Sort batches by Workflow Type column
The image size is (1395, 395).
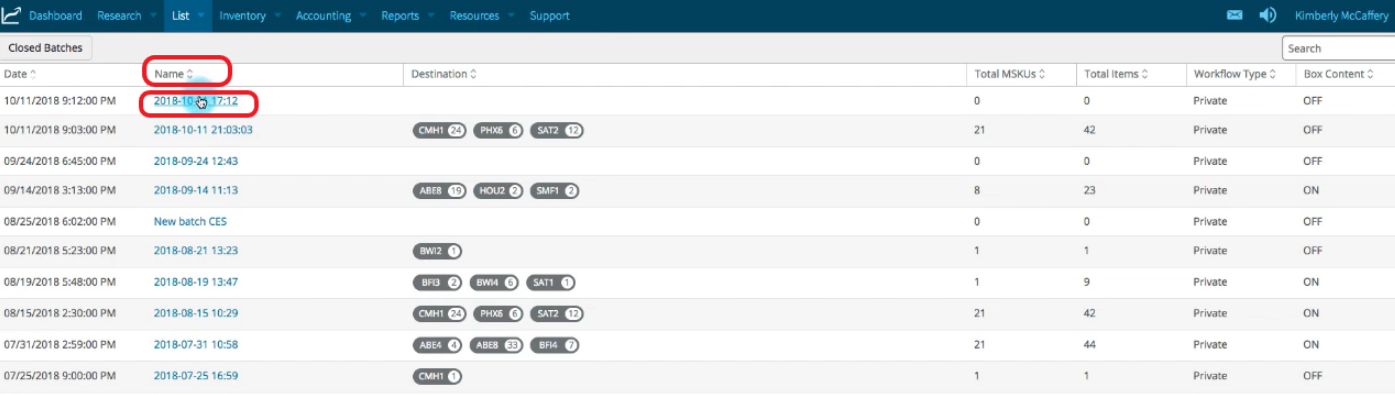(1234, 74)
